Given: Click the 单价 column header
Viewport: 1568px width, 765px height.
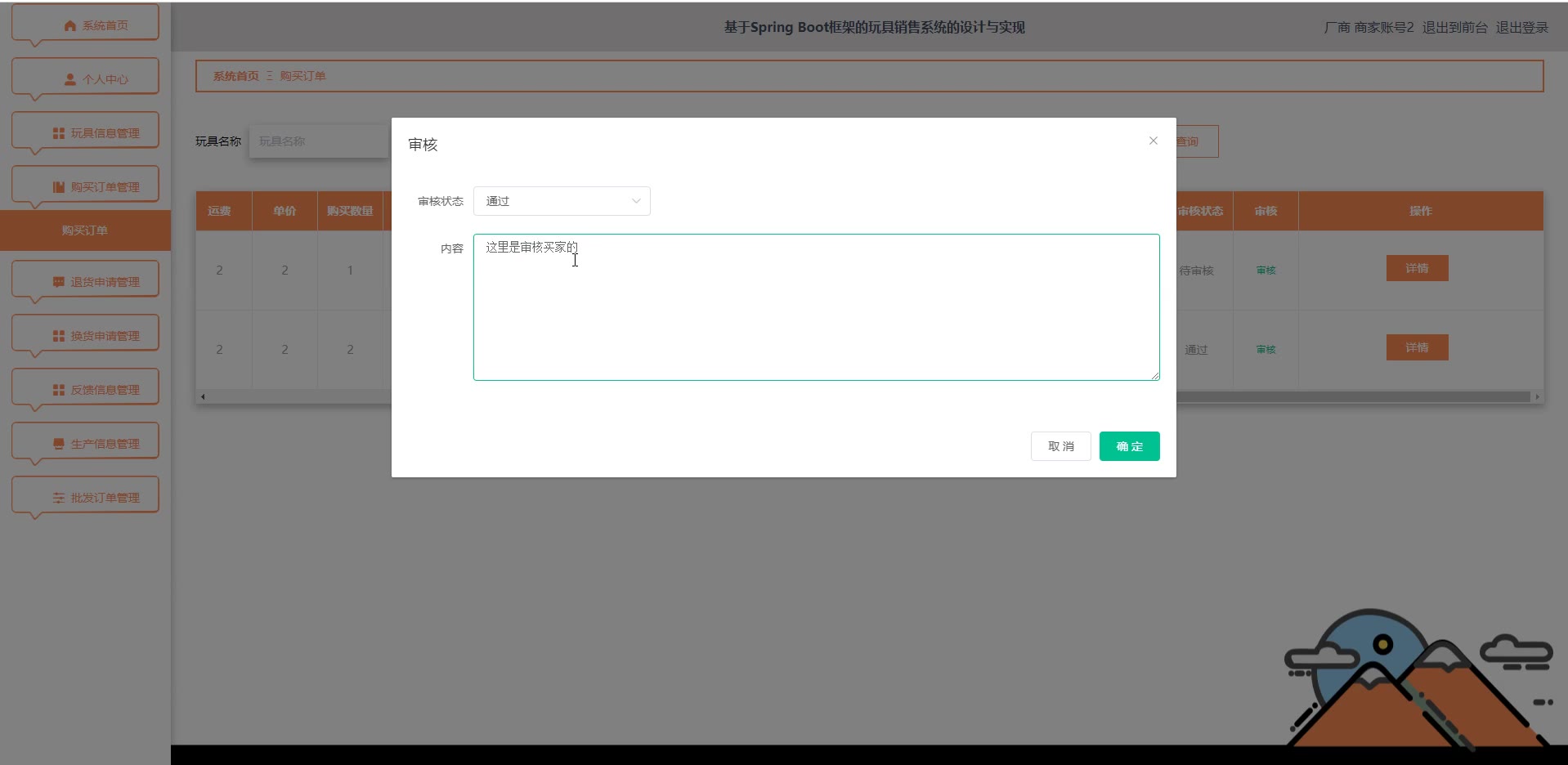Looking at the screenshot, I should click(284, 211).
